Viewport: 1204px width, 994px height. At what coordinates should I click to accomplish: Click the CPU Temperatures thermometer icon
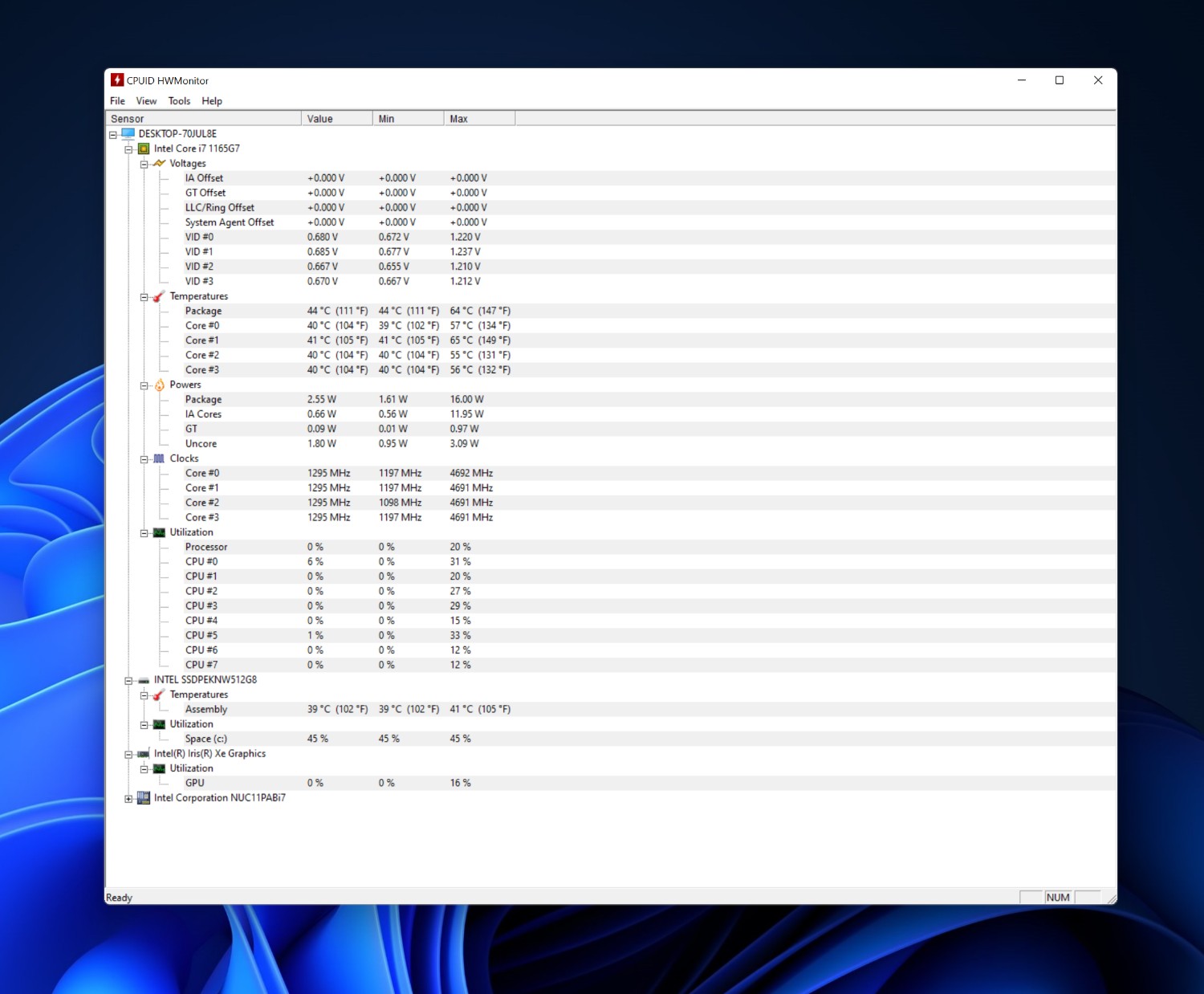tap(159, 296)
